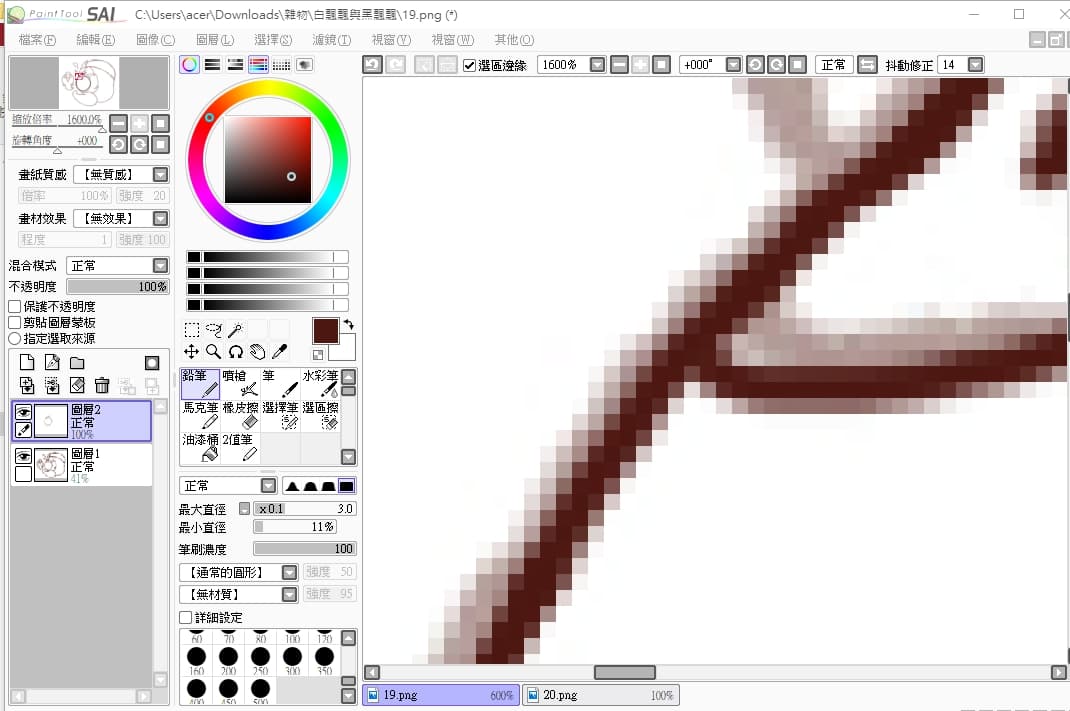Click the foreground dark brown color swatch
Screen dimensions: 1070x711
click(x=326, y=331)
